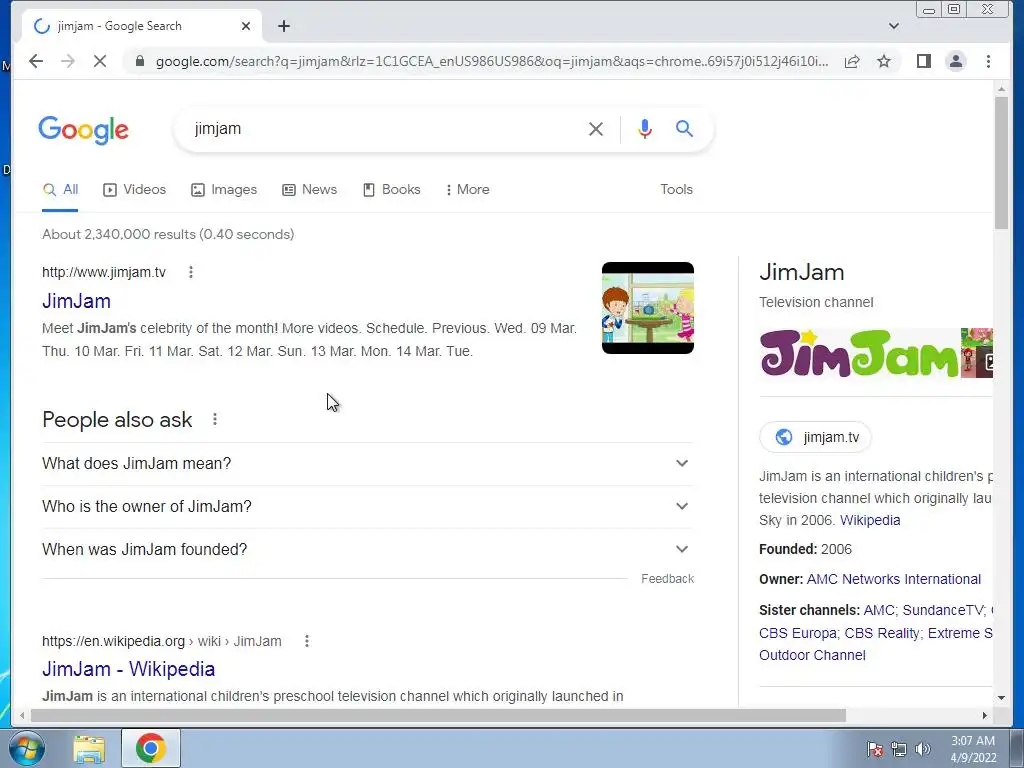Bookmark this page with the star icon
The height and width of the screenshot is (768, 1024).
coord(884,61)
